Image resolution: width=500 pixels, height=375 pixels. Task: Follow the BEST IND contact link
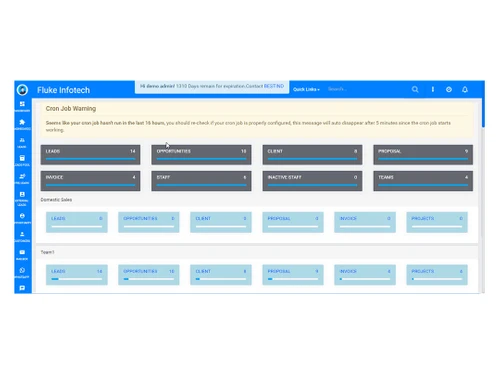[274, 86]
